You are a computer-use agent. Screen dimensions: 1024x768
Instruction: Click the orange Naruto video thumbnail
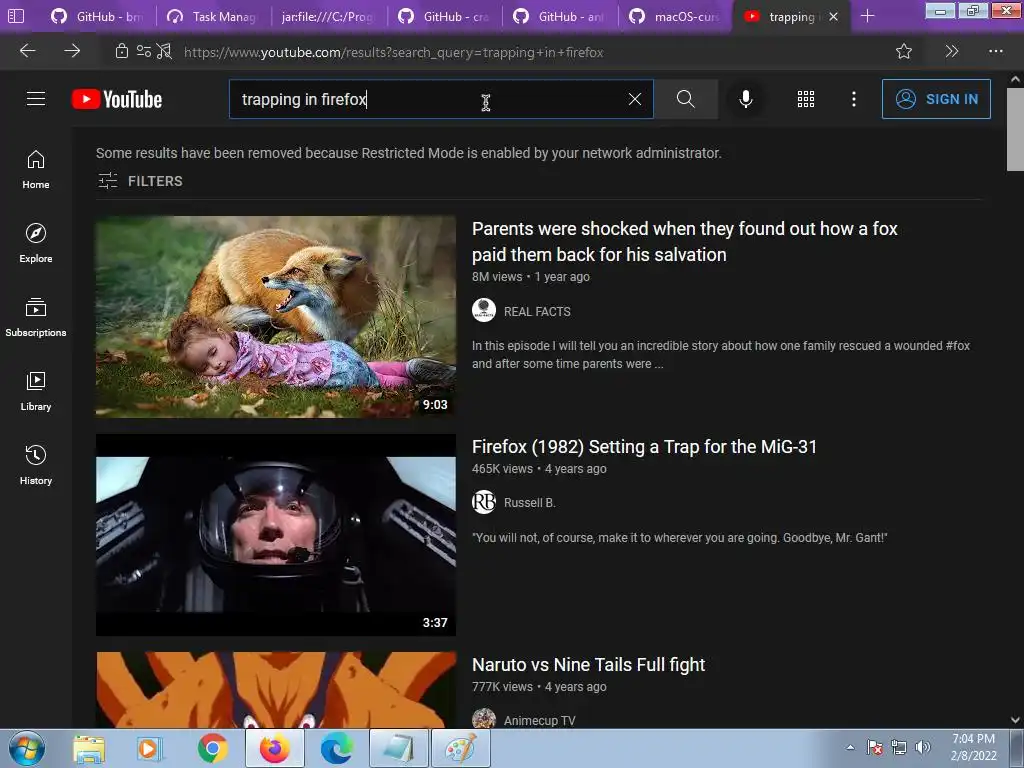(x=276, y=690)
